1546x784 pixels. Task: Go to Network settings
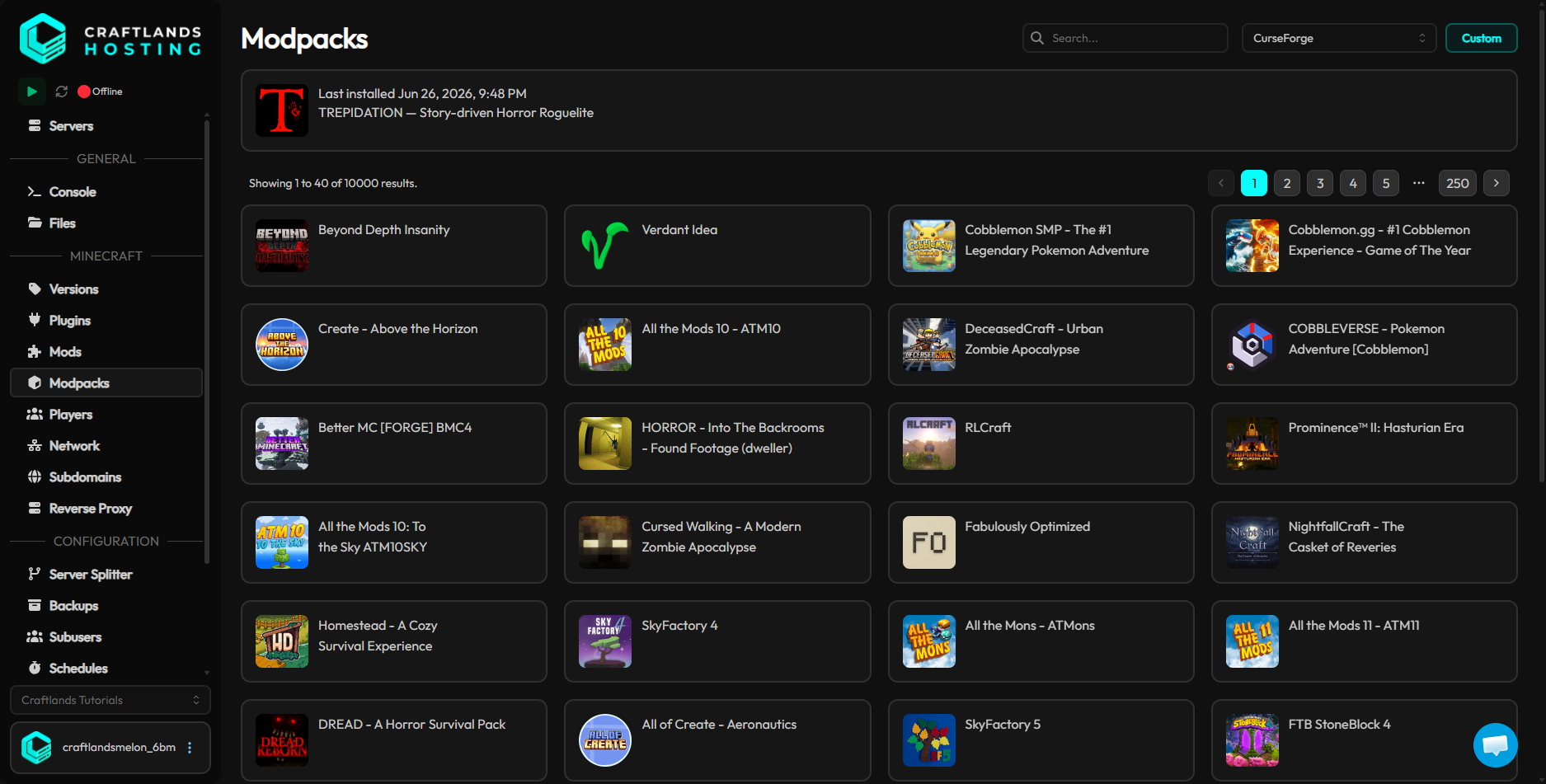coord(106,446)
